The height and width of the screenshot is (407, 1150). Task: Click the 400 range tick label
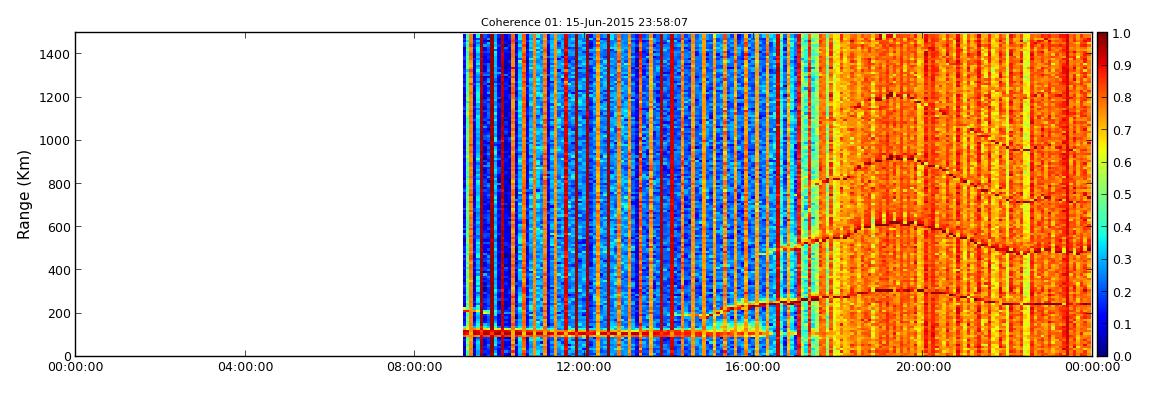(x=58, y=271)
